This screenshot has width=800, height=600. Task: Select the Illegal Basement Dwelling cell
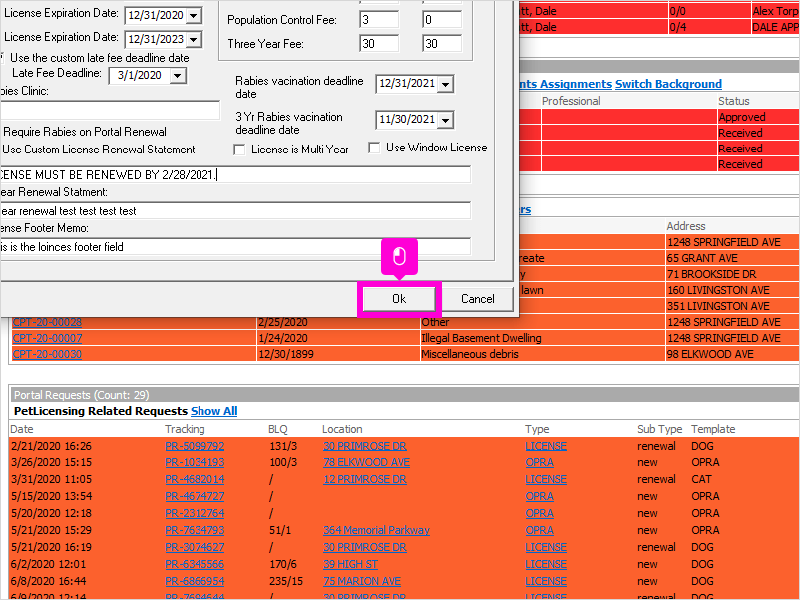tap(542, 338)
